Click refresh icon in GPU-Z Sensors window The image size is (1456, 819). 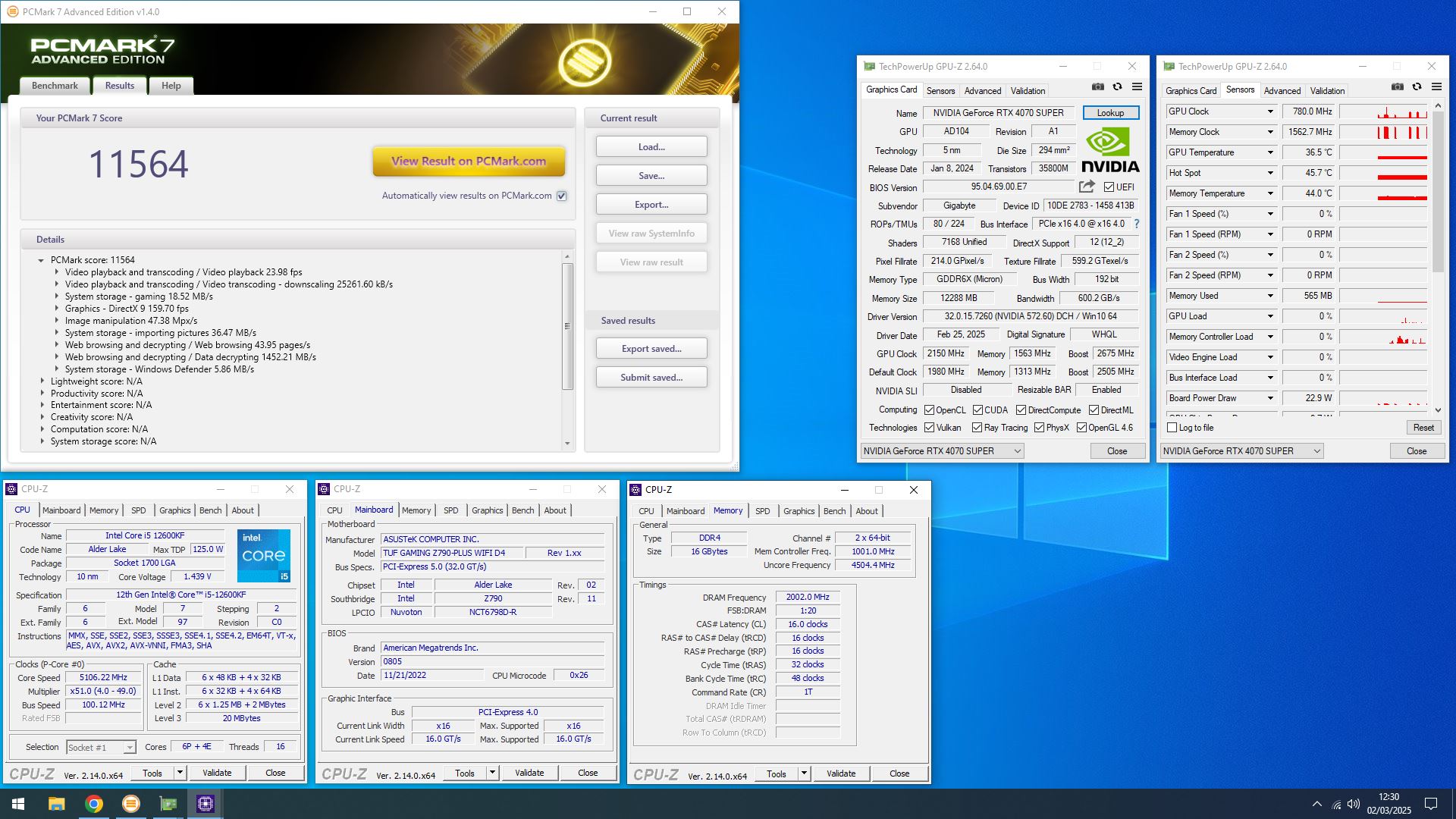click(1417, 87)
